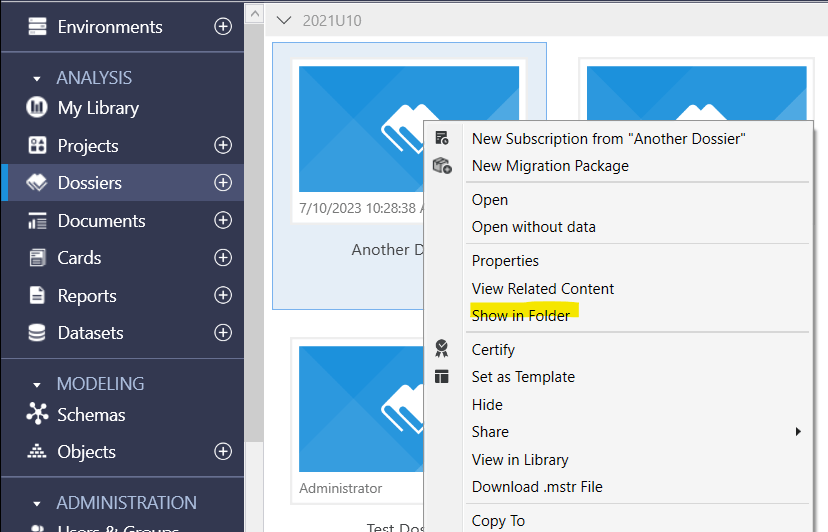Create new document via plus icon
This screenshot has height=532, width=828.
[223, 221]
